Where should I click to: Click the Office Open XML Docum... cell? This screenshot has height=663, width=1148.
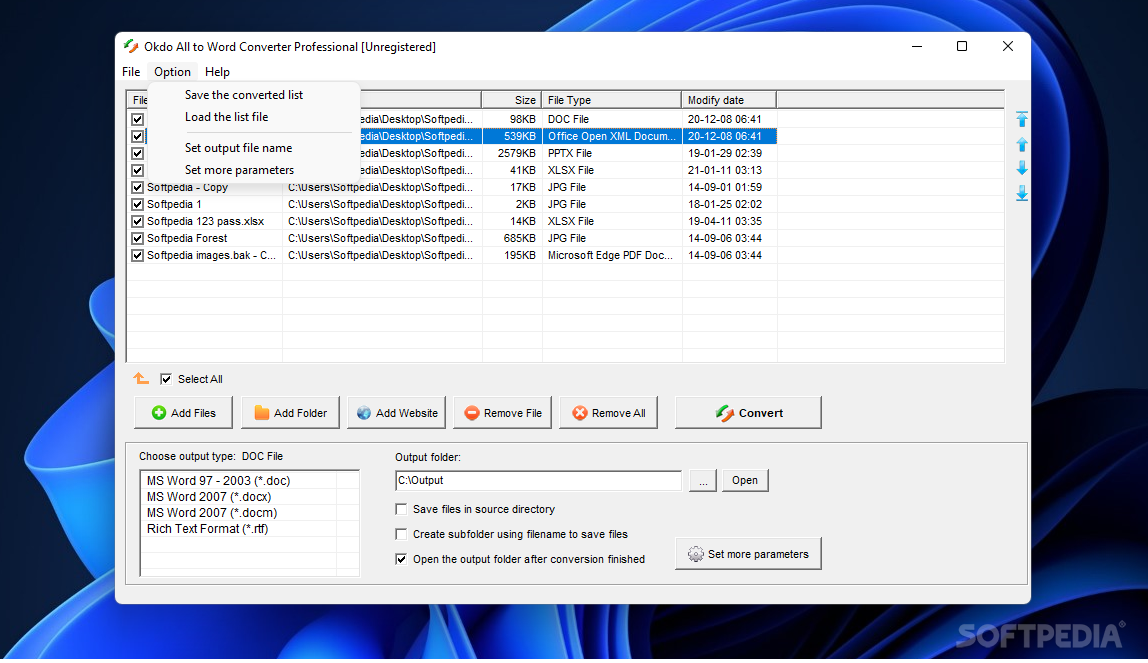(611, 136)
